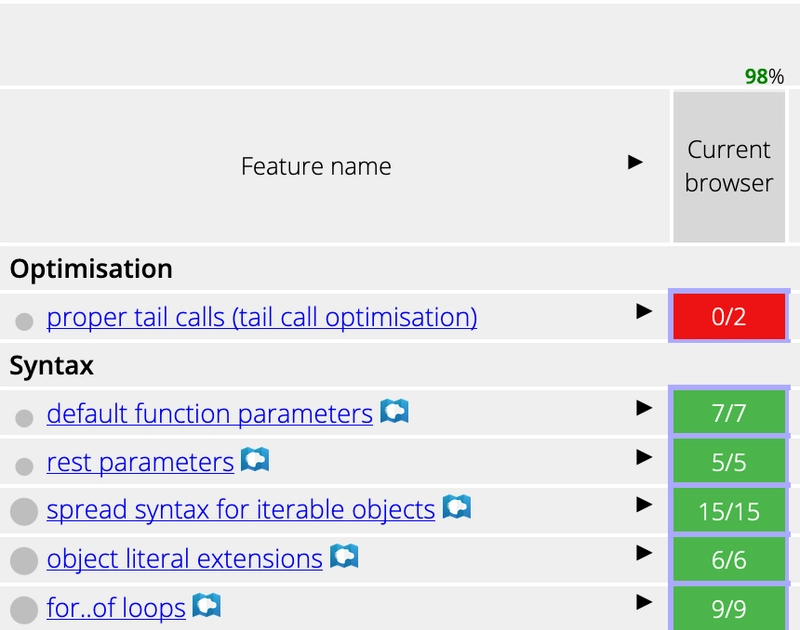Image resolution: width=800 pixels, height=630 pixels.
Task: Click the flag icon next to default function parameters
Action: 394,412
